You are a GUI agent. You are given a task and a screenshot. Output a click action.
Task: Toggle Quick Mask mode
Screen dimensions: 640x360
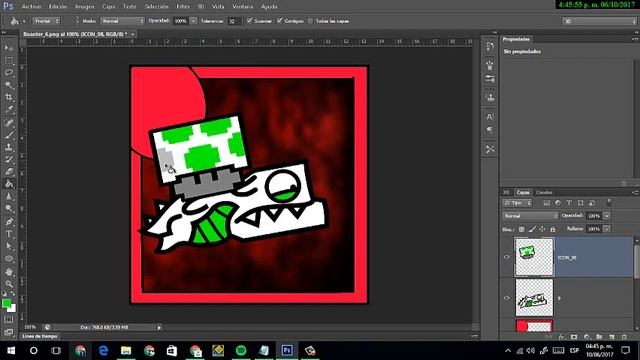(9, 320)
